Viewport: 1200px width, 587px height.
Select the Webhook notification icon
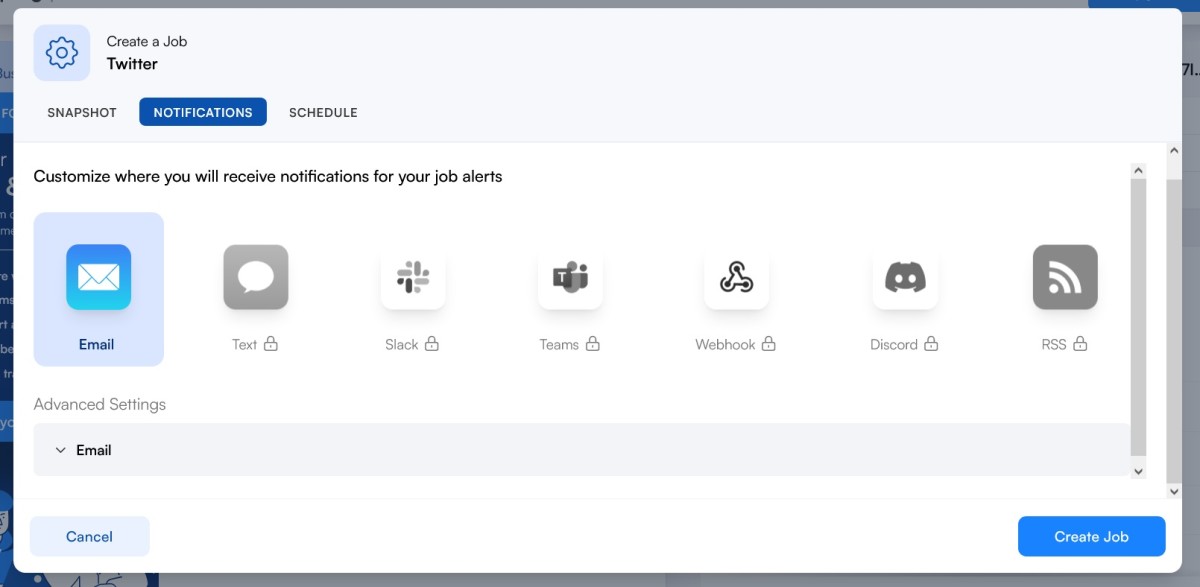(736, 277)
